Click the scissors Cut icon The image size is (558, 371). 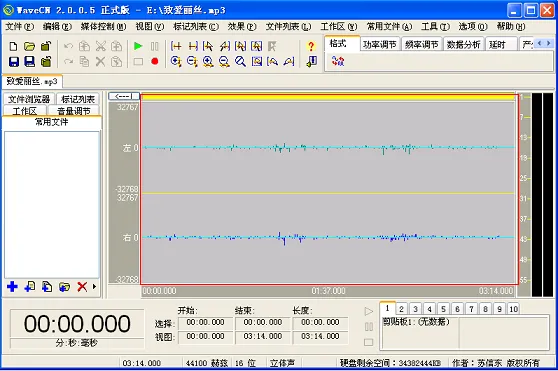(101, 46)
